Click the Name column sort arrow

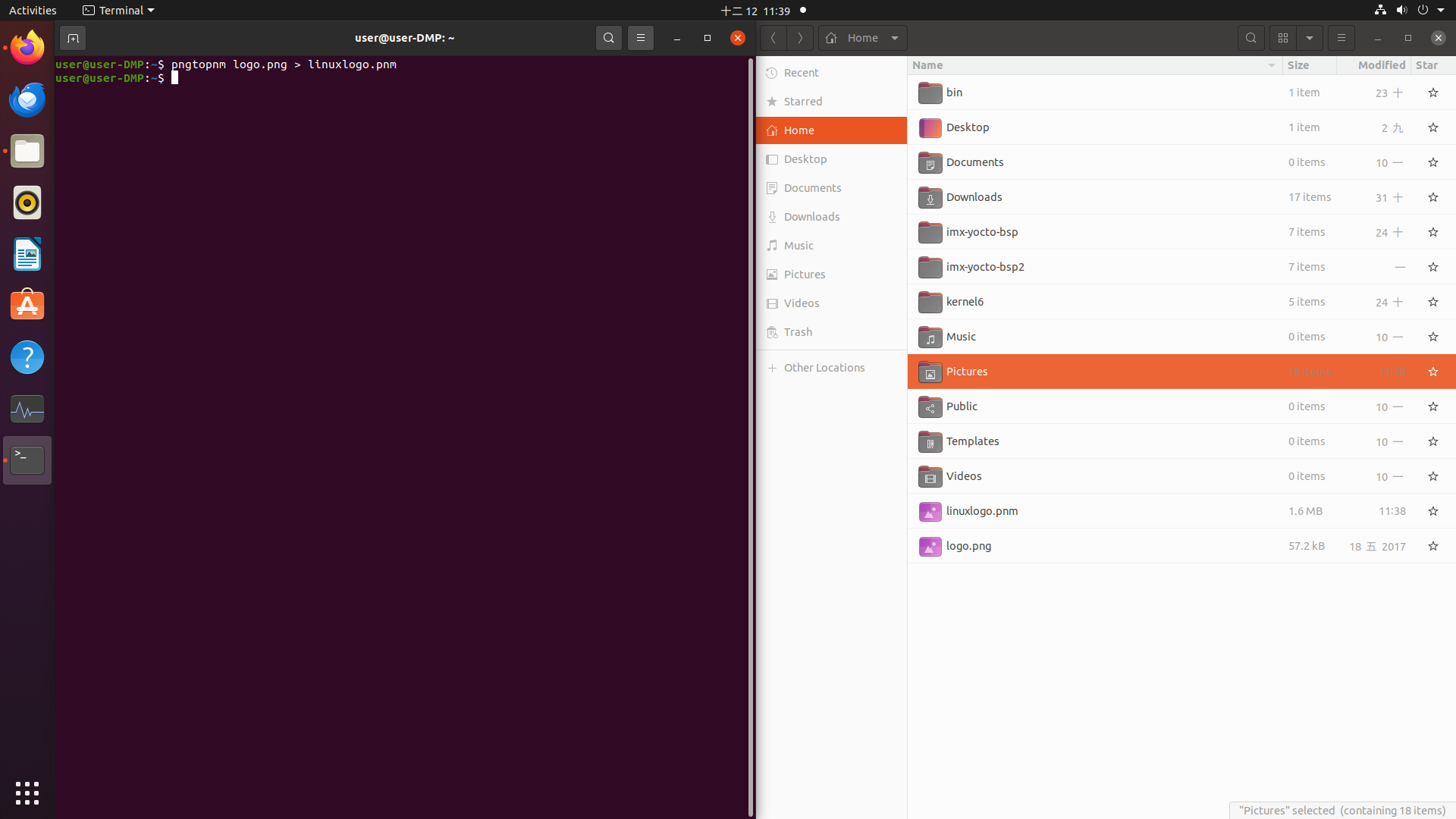1272,65
